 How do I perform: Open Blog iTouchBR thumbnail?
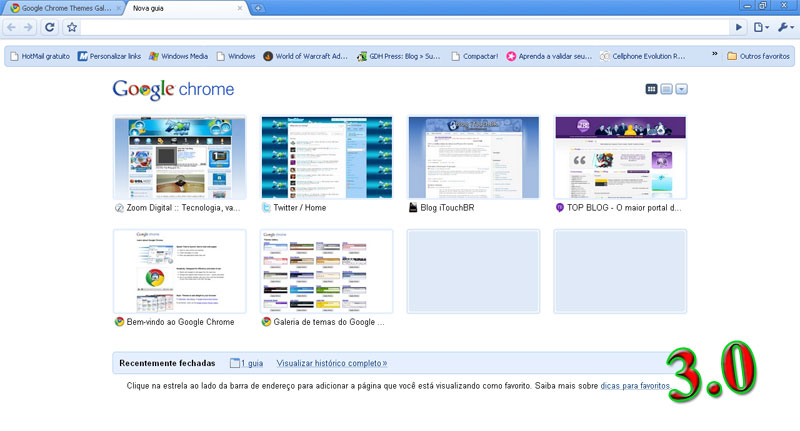(473, 158)
